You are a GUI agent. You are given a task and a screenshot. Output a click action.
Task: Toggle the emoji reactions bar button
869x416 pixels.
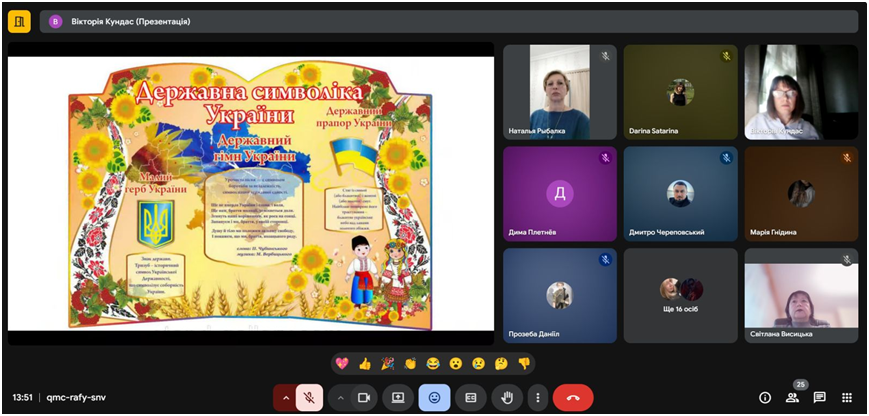tap(434, 397)
